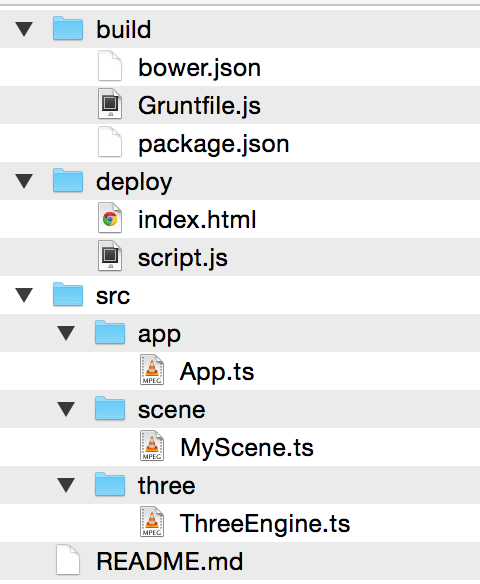Click the build folder icon
The image size is (480, 584).
[68, 28]
